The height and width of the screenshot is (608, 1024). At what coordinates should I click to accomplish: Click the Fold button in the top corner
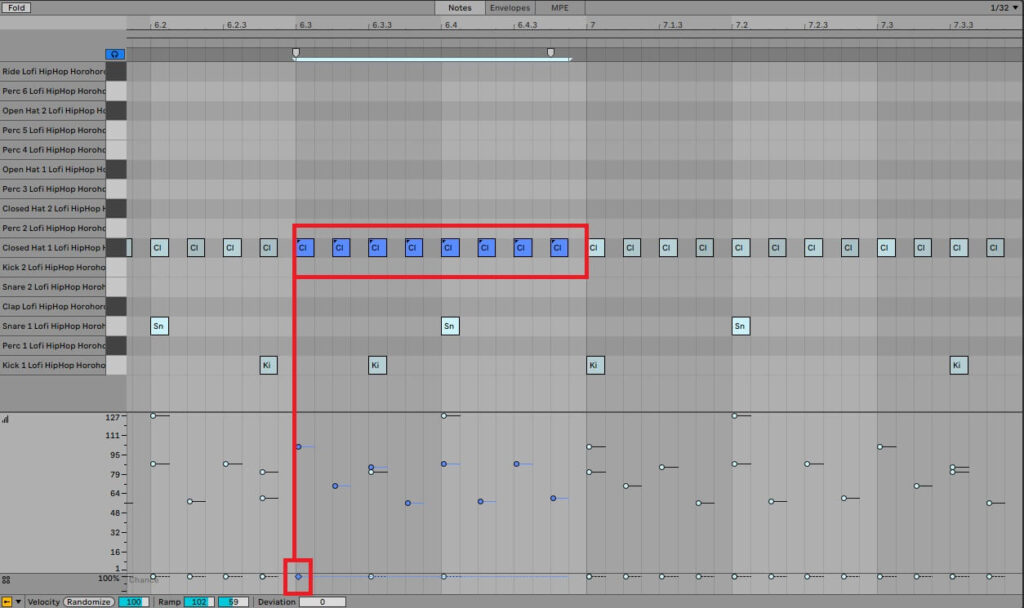17,7
